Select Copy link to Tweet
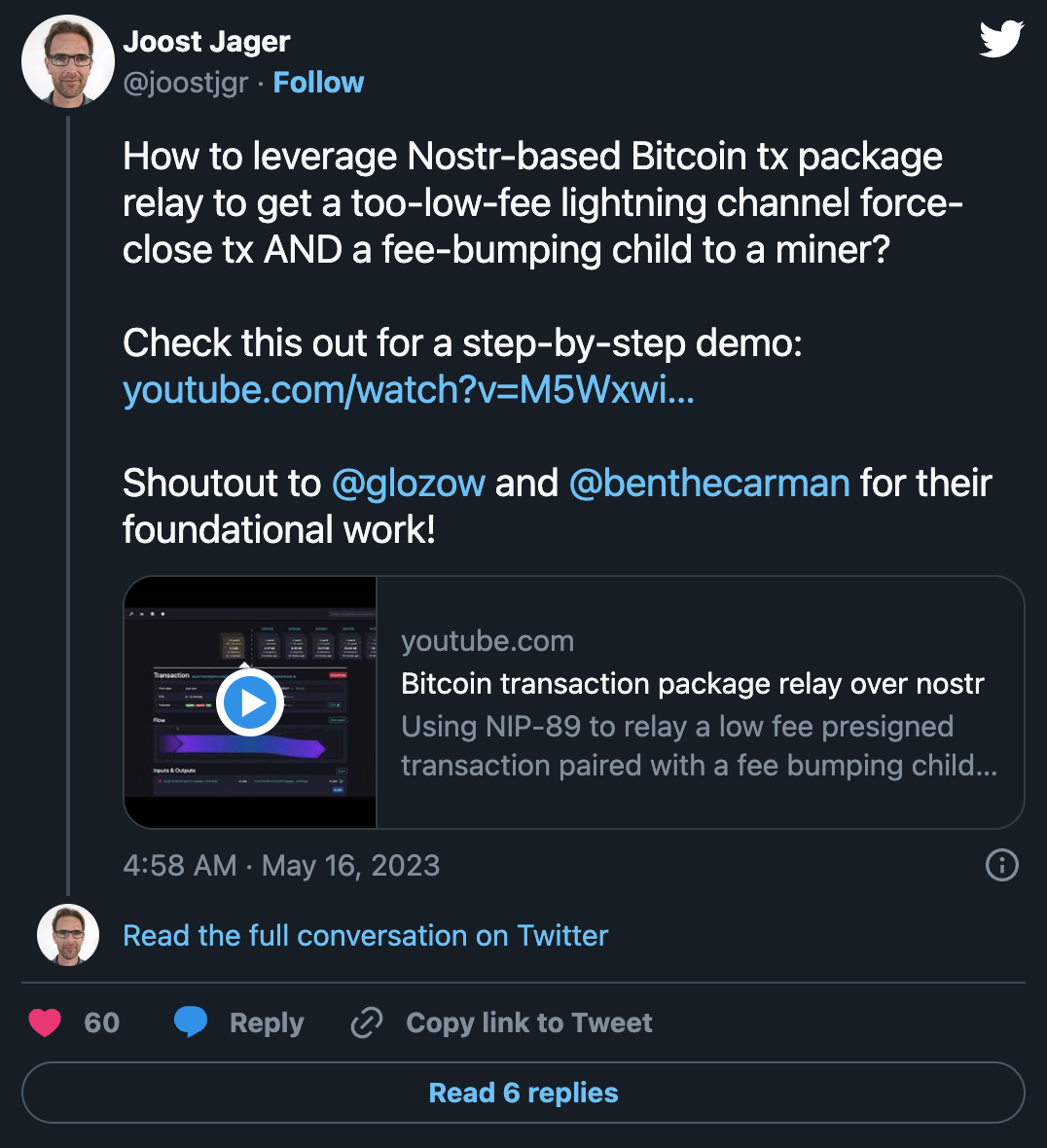 click(x=528, y=1022)
